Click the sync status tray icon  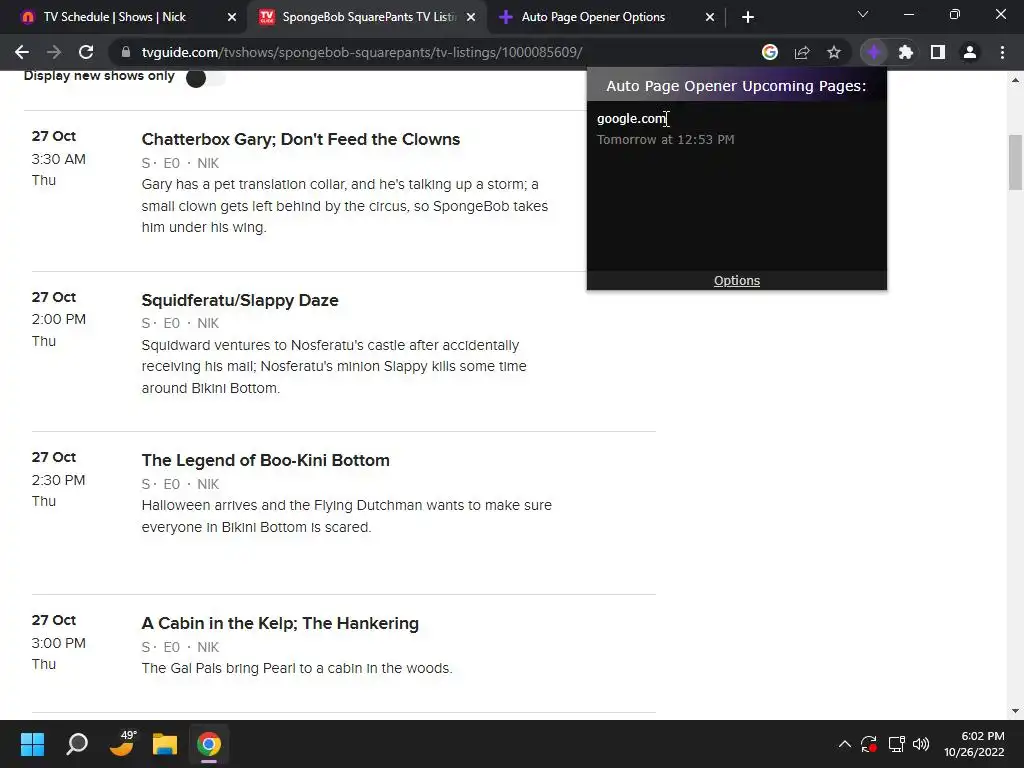coord(869,744)
